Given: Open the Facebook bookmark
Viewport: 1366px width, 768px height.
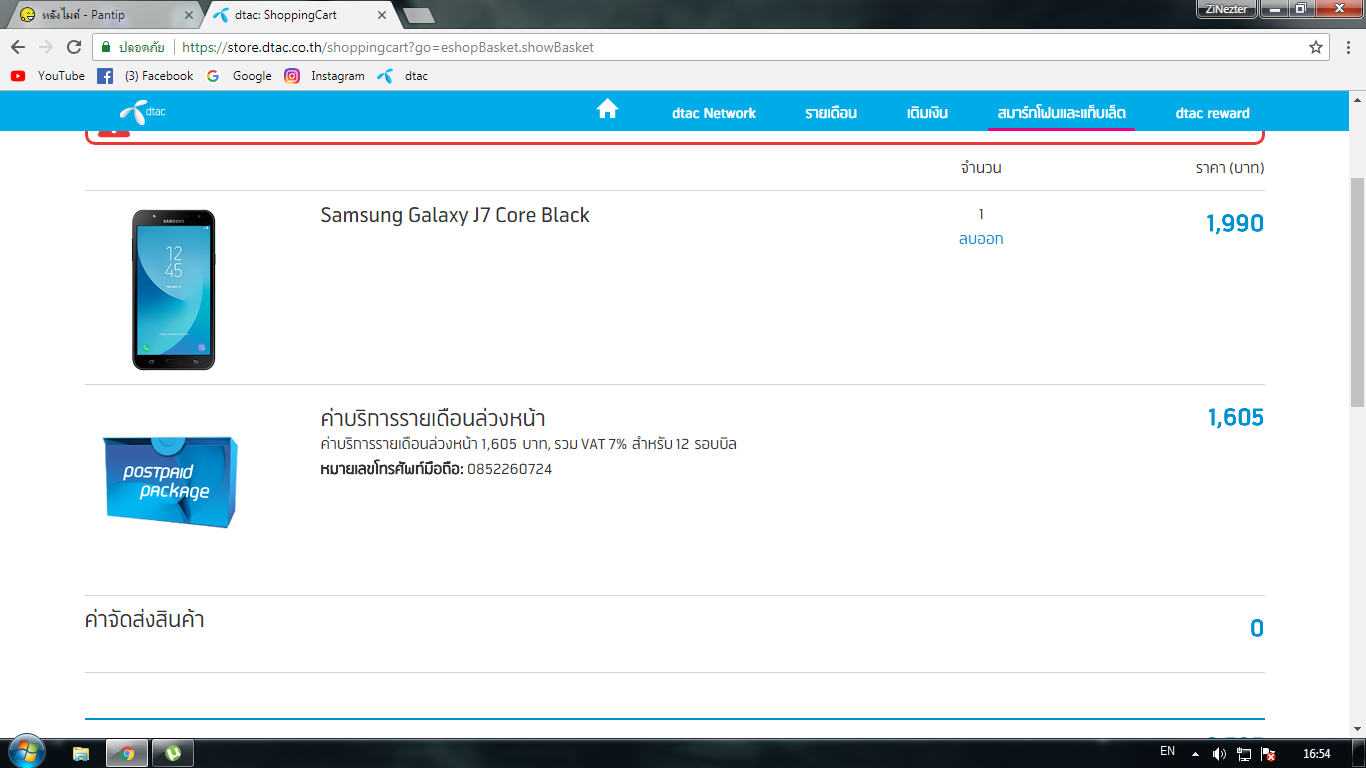Looking at the screenshot, I should (145, 76).
